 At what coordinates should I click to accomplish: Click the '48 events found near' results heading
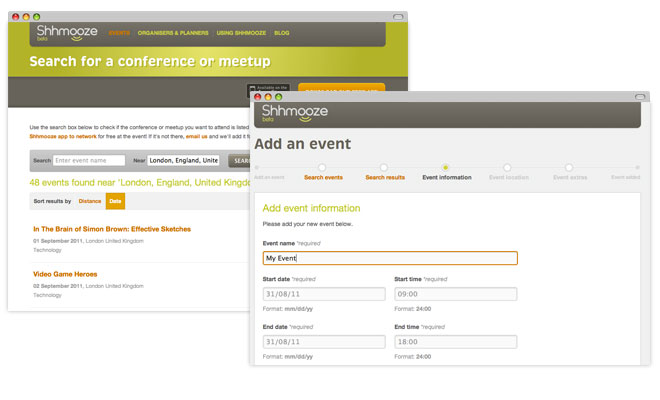[x=140, y=183]
